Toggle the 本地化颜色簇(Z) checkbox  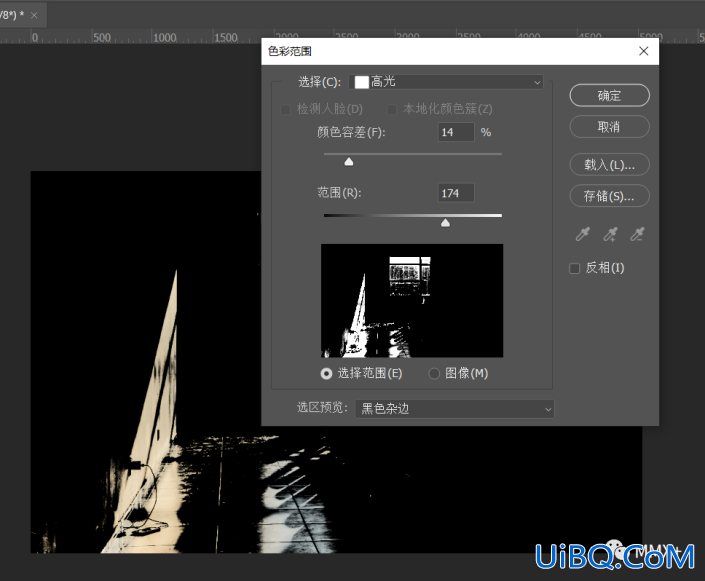[392, 109]
